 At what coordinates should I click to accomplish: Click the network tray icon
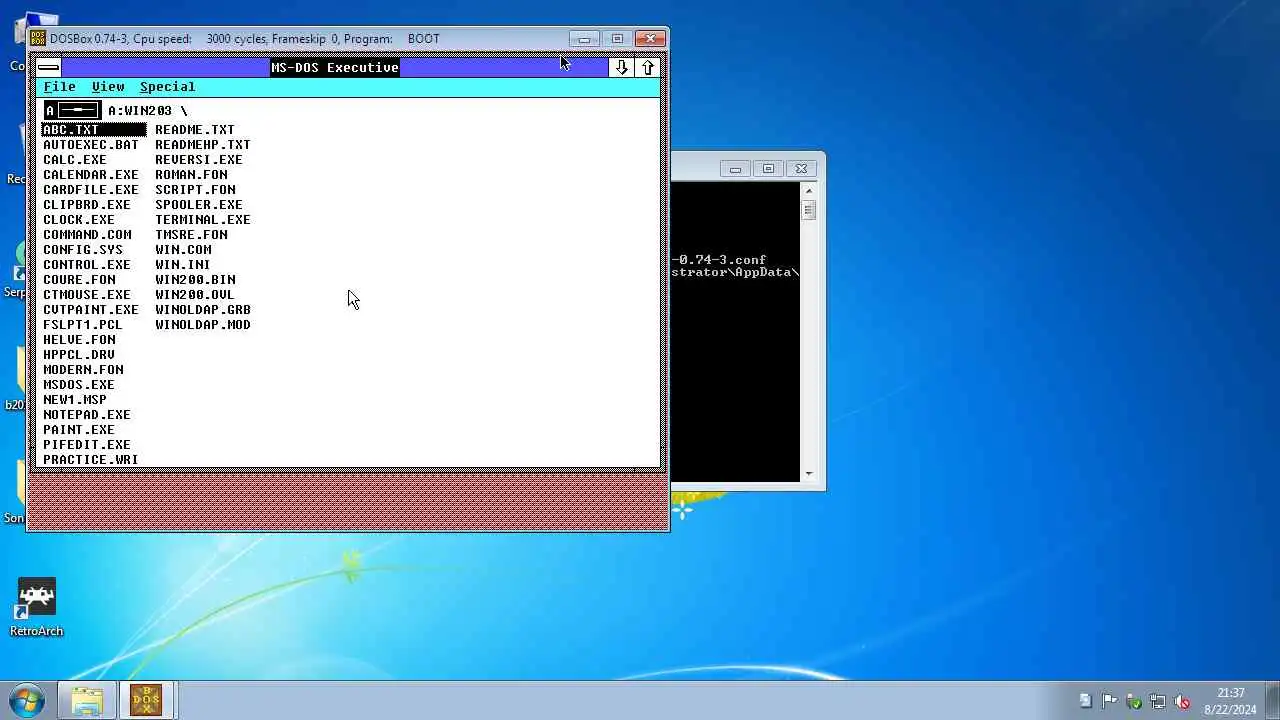coord(1158,701)
